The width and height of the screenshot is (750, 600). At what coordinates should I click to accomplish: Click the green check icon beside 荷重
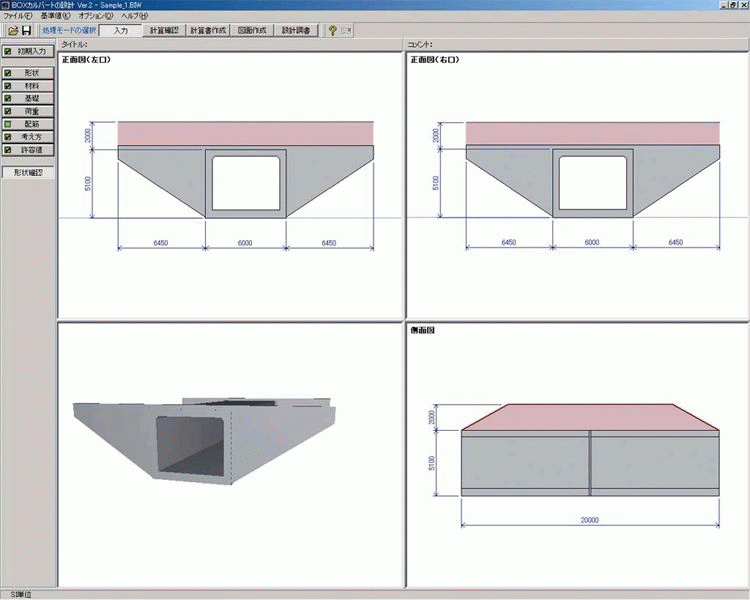pyautogui.click(x=8, y=111)
